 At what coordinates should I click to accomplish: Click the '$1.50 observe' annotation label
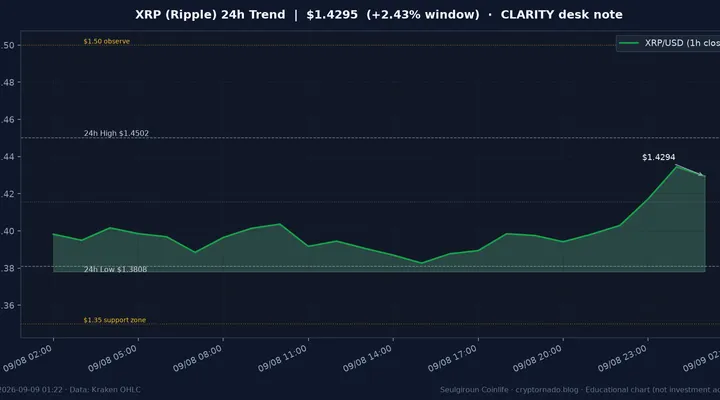pyautogui.click(x=107, y=41)
